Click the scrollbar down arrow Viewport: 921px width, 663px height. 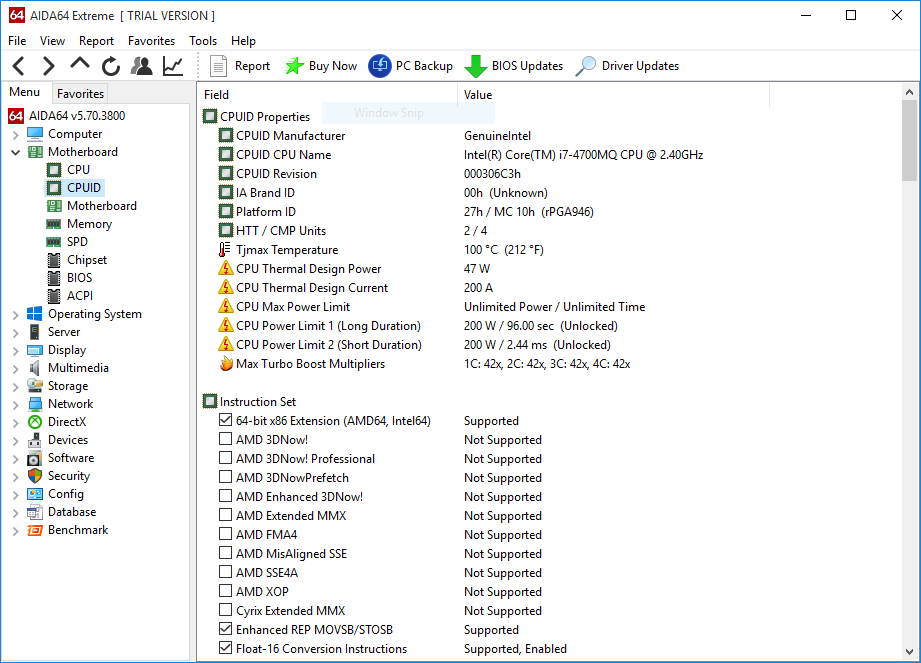point(909,652)
